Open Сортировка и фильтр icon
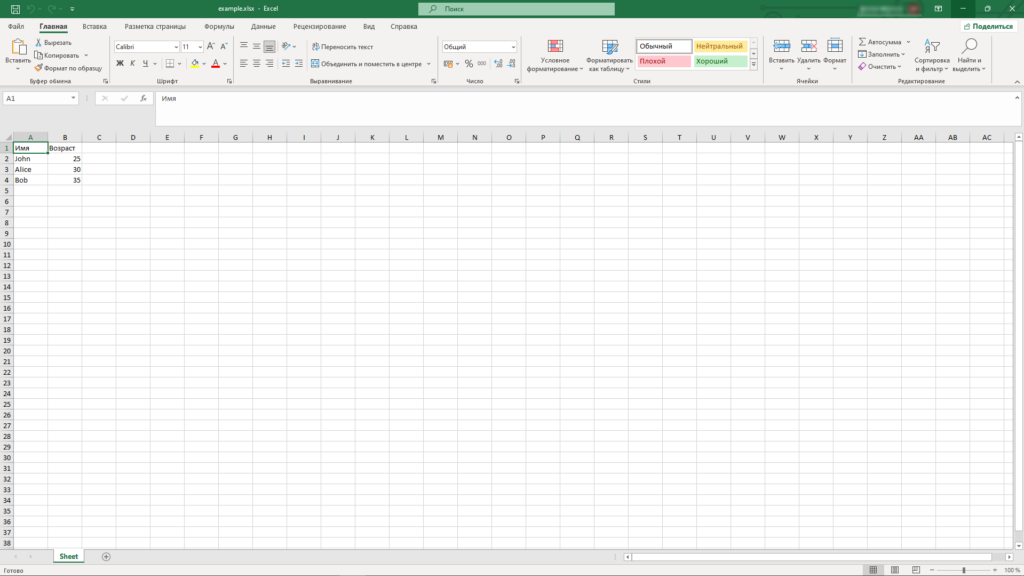Viewport: 1024px width, 576px height. point(930,54)
